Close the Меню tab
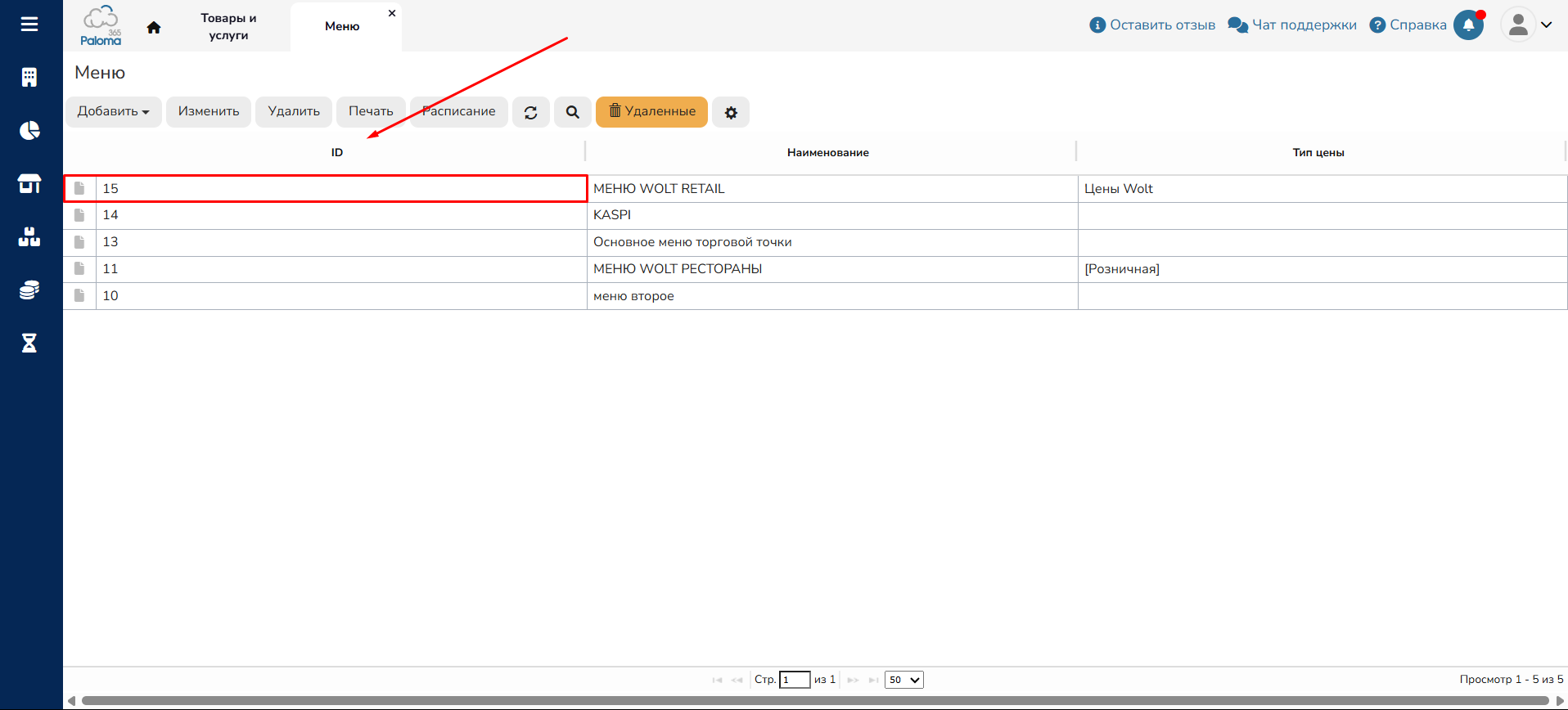The height and width of the screenshot is (710, 1568). coord(392,13)
